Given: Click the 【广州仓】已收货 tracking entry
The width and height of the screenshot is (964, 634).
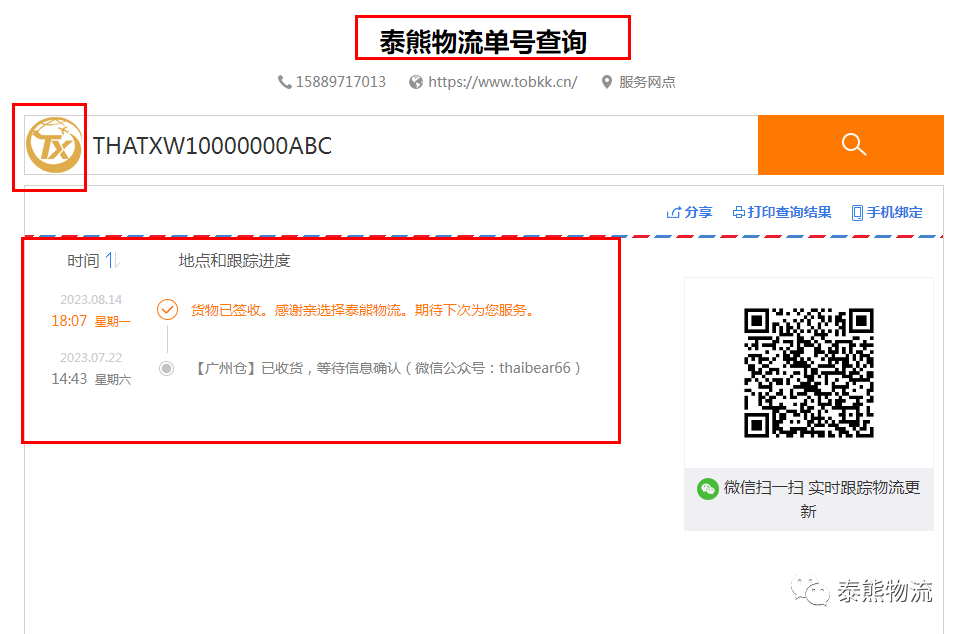Looking at the screenshot, I should click(x=388, y=368).
